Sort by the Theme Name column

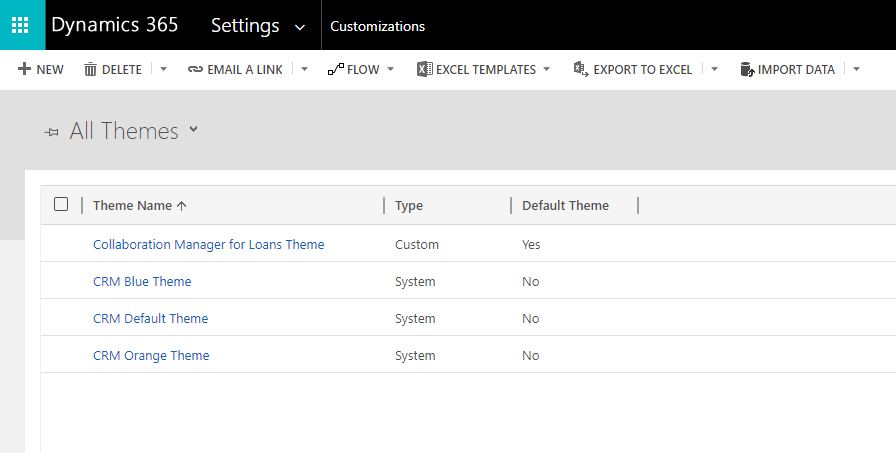point(132,206)
